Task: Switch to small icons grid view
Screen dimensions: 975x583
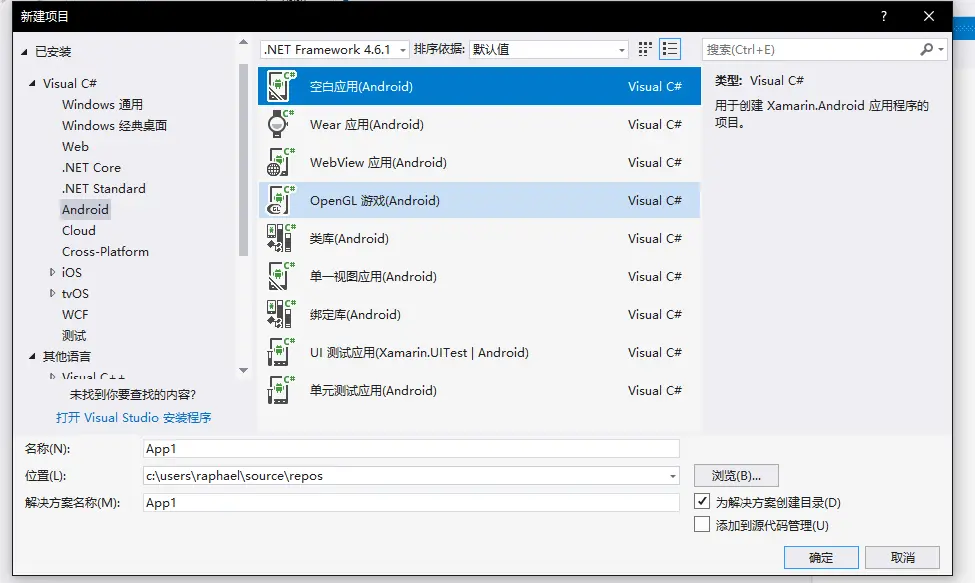Action: point(645,49)
